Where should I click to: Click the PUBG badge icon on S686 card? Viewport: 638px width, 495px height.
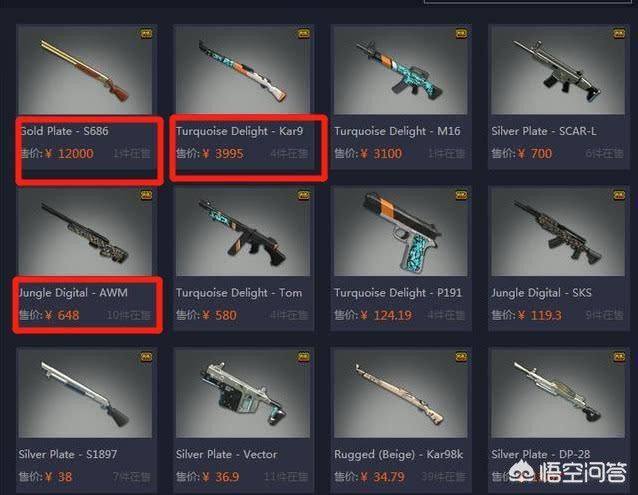click(x=146, y=34)
